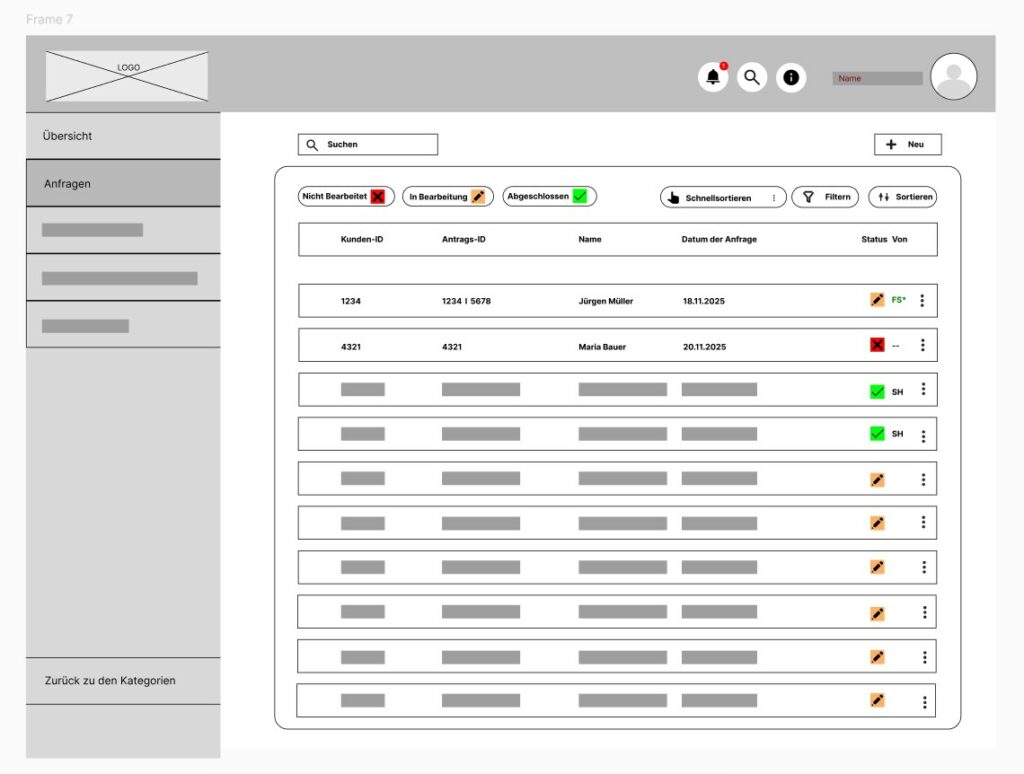The width and height of the screenshot is (1024, 774).
Task: Click the logo placeholder image
Action: [x=127, y=77]
